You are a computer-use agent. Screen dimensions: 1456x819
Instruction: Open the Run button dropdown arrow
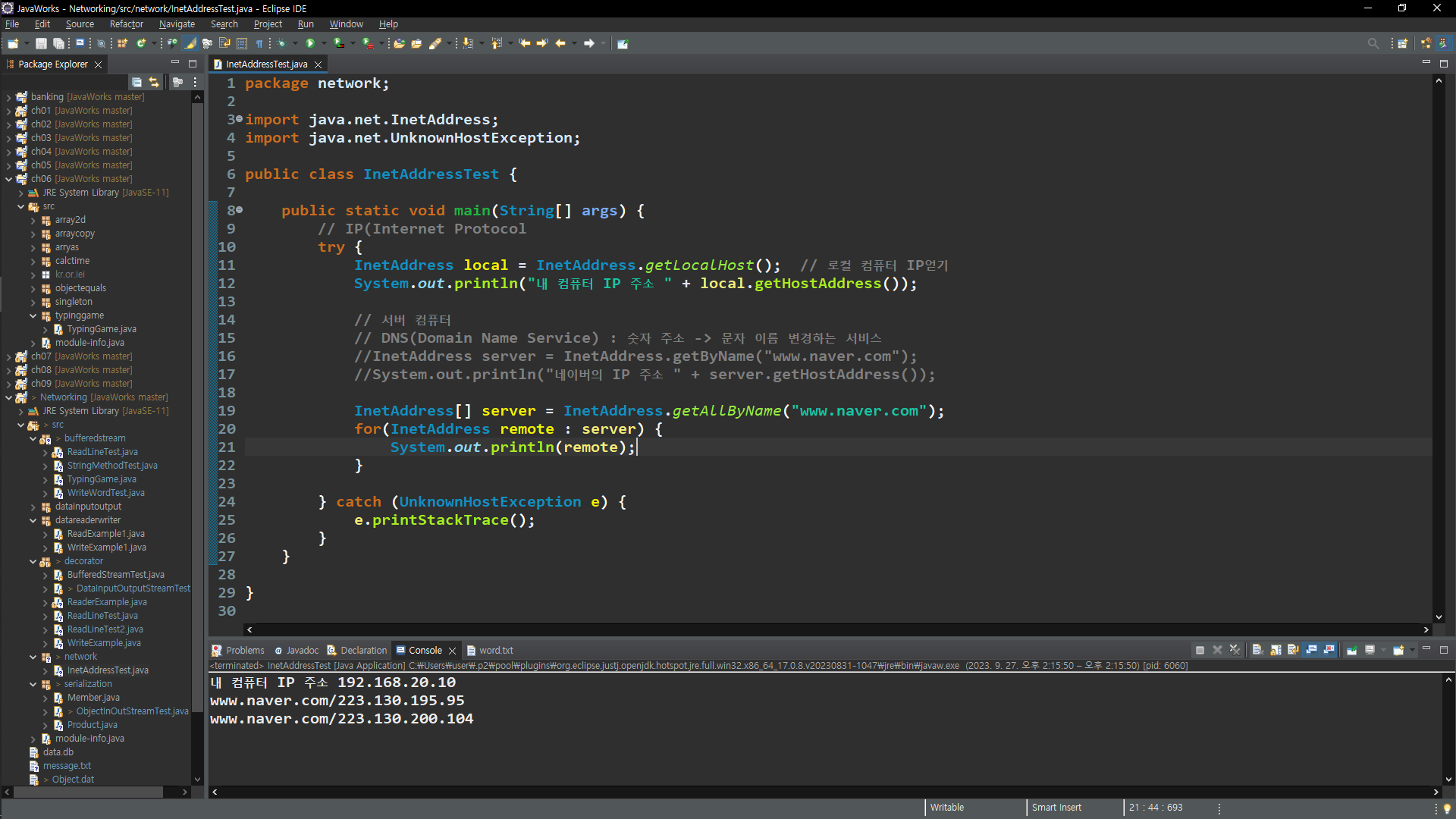click(x=324, y=43)
